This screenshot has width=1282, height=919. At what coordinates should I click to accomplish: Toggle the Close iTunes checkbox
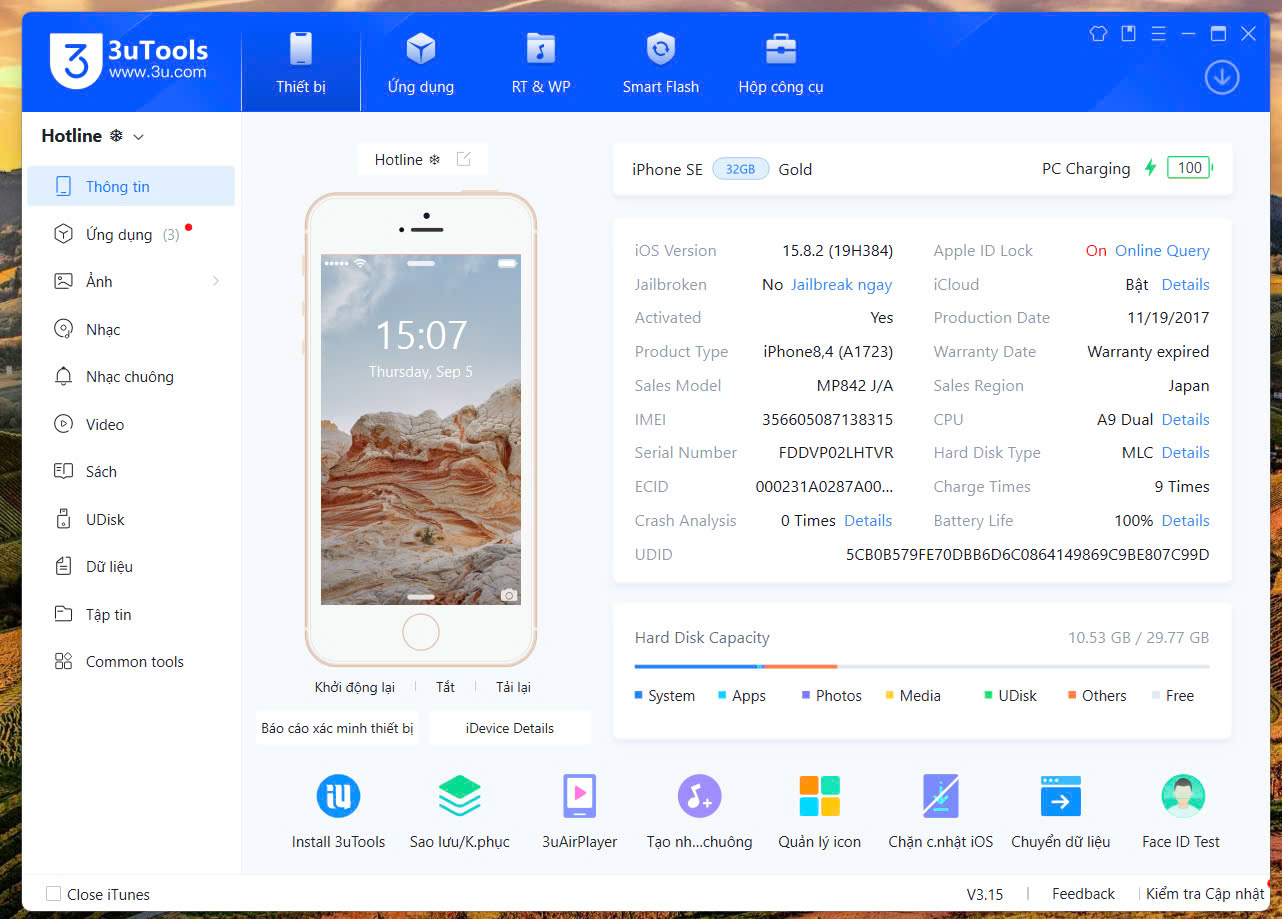[54, 894]
